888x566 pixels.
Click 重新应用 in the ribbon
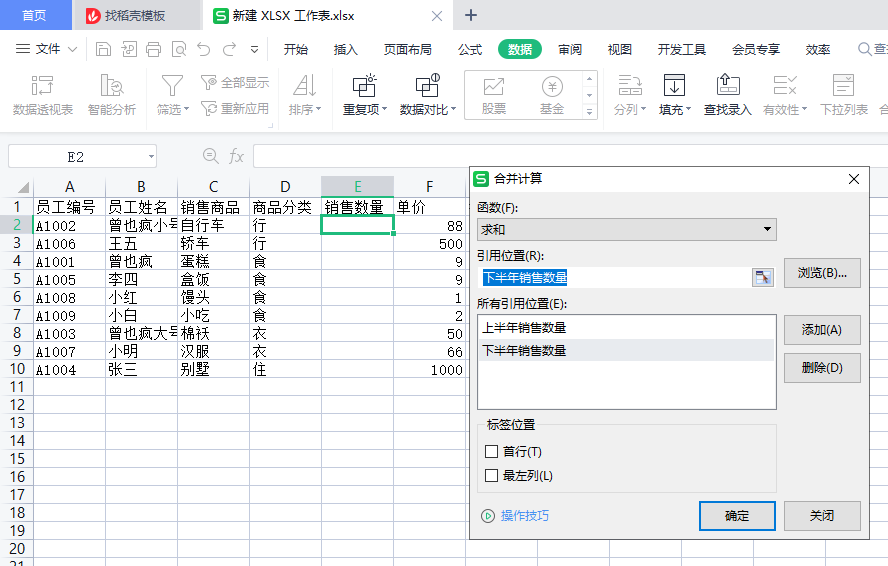tap(235, 108)
